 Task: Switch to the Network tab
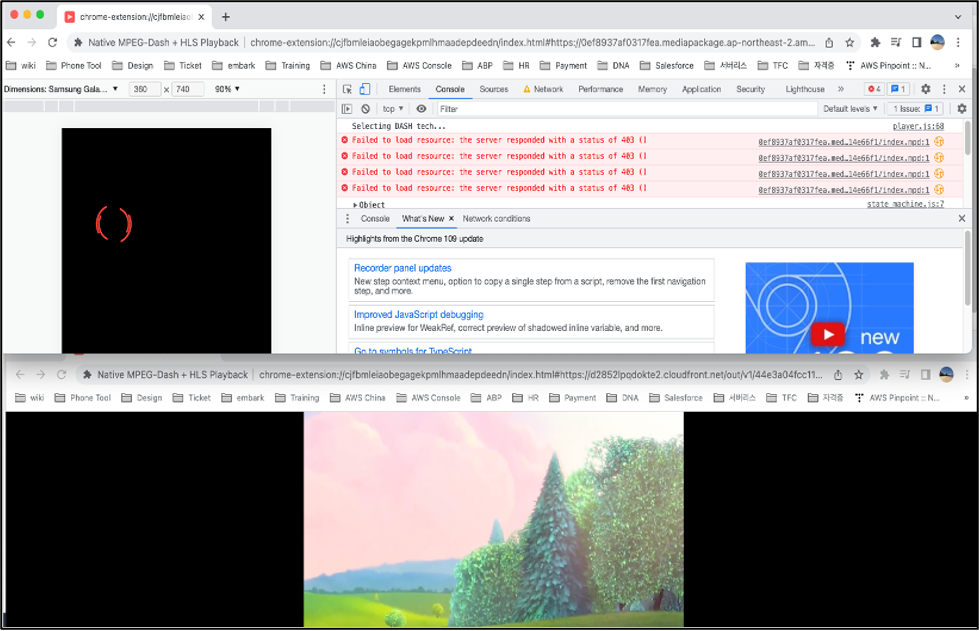[x=543, y=89]
